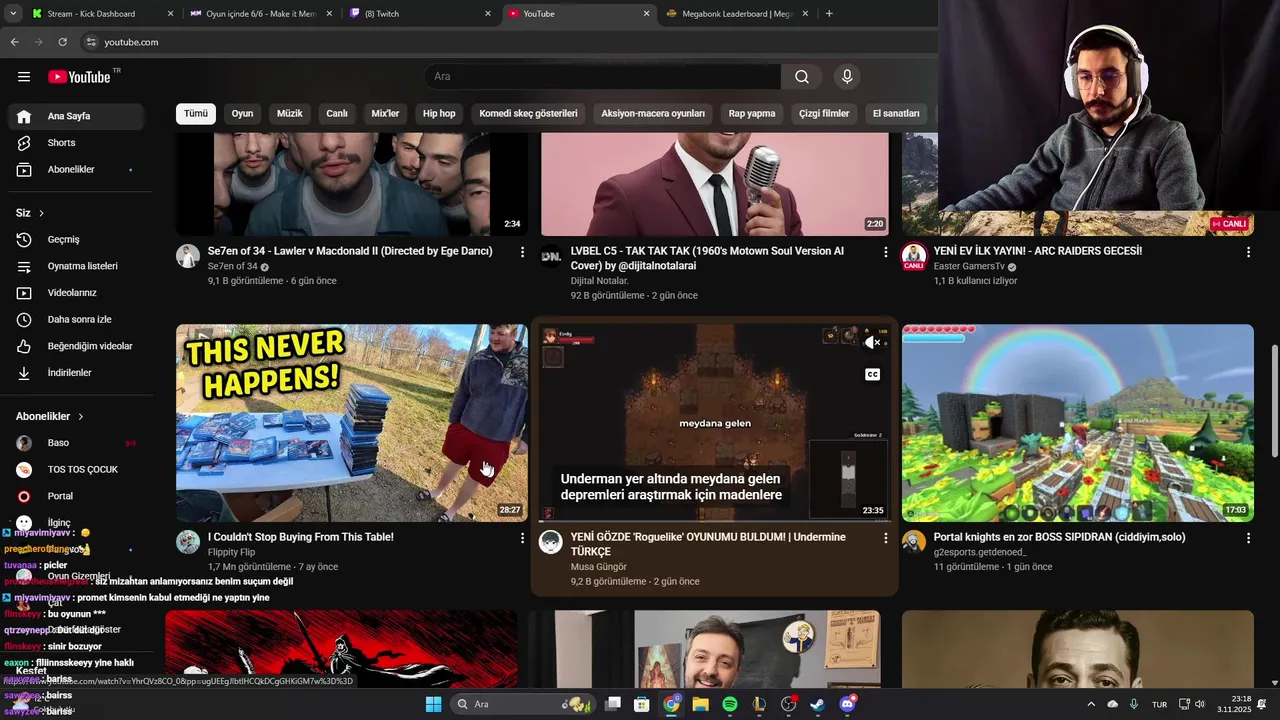This screenshot has width=1280, height=720.
Task: Select Komedi skeç gösterileri chip
Action: click(x=528, y=114)
